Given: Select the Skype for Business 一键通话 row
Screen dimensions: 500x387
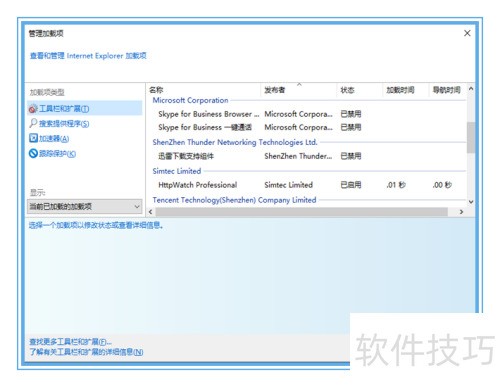Looking at the screenshot, I should (x=307, y=127).
